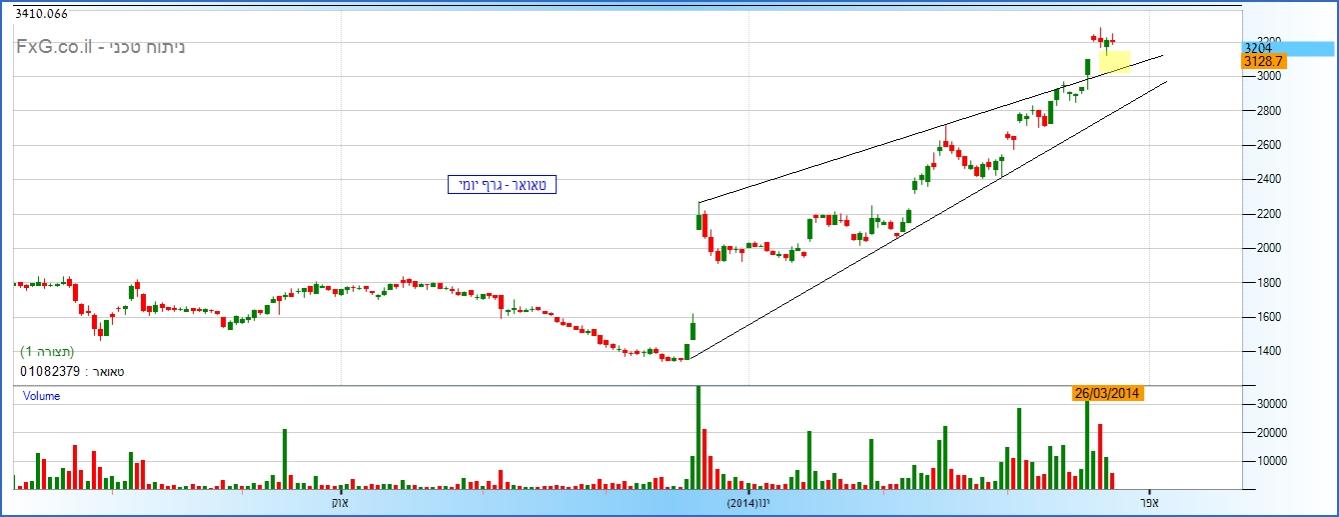
Task: Click the Volume panel label
Action: click(x=42, y=396)
